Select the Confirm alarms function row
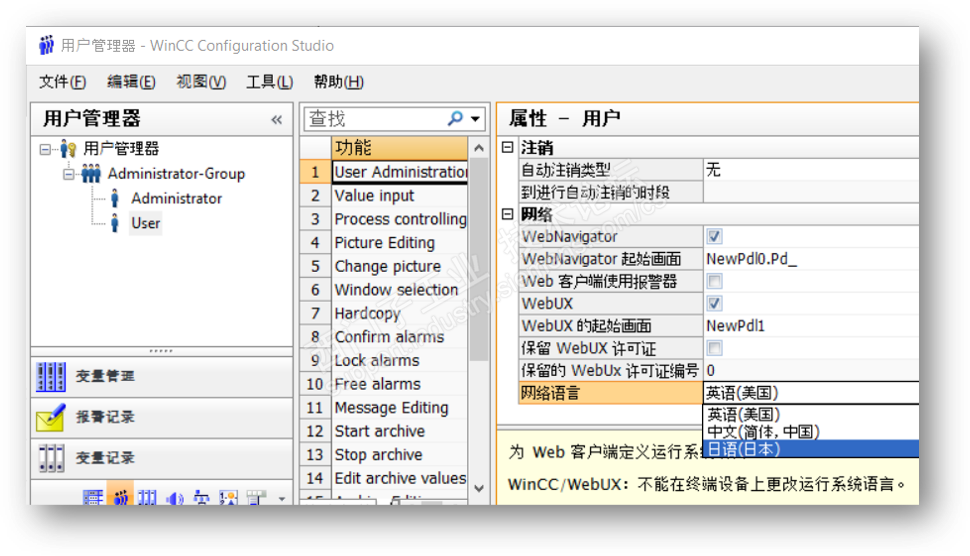 [x=400, y=337]
